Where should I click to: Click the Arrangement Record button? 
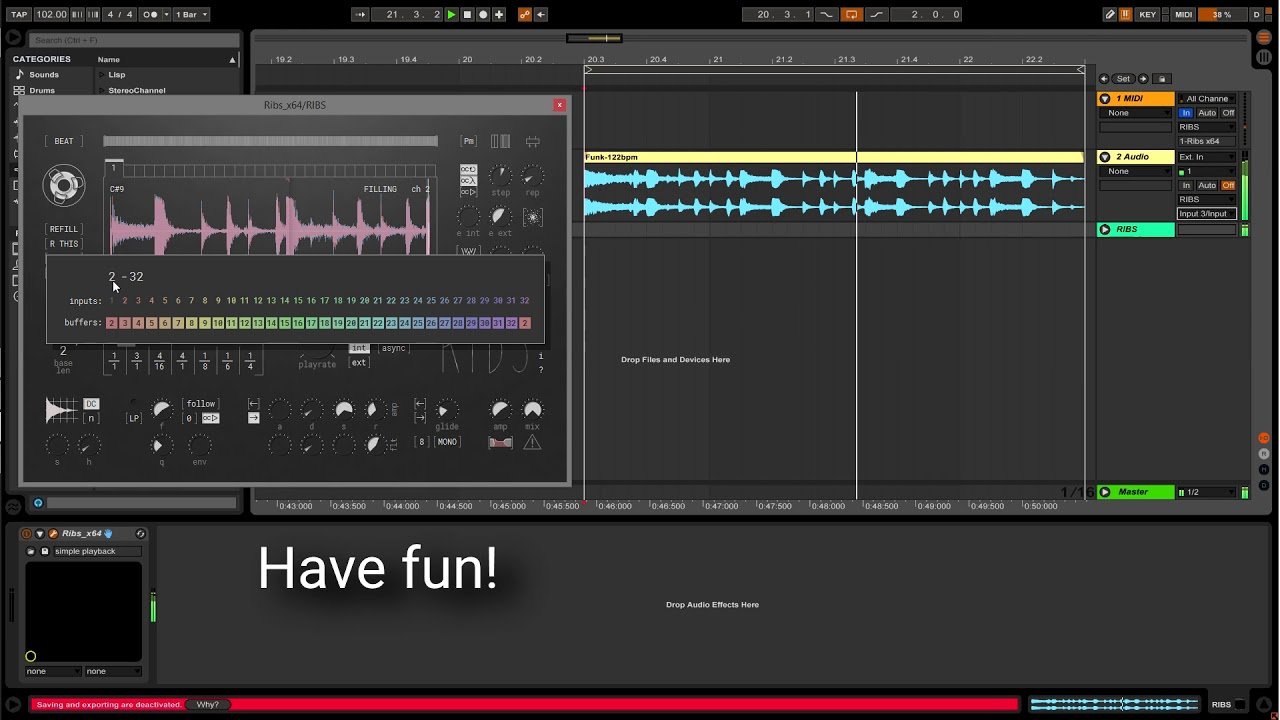[x=483, y=14]
